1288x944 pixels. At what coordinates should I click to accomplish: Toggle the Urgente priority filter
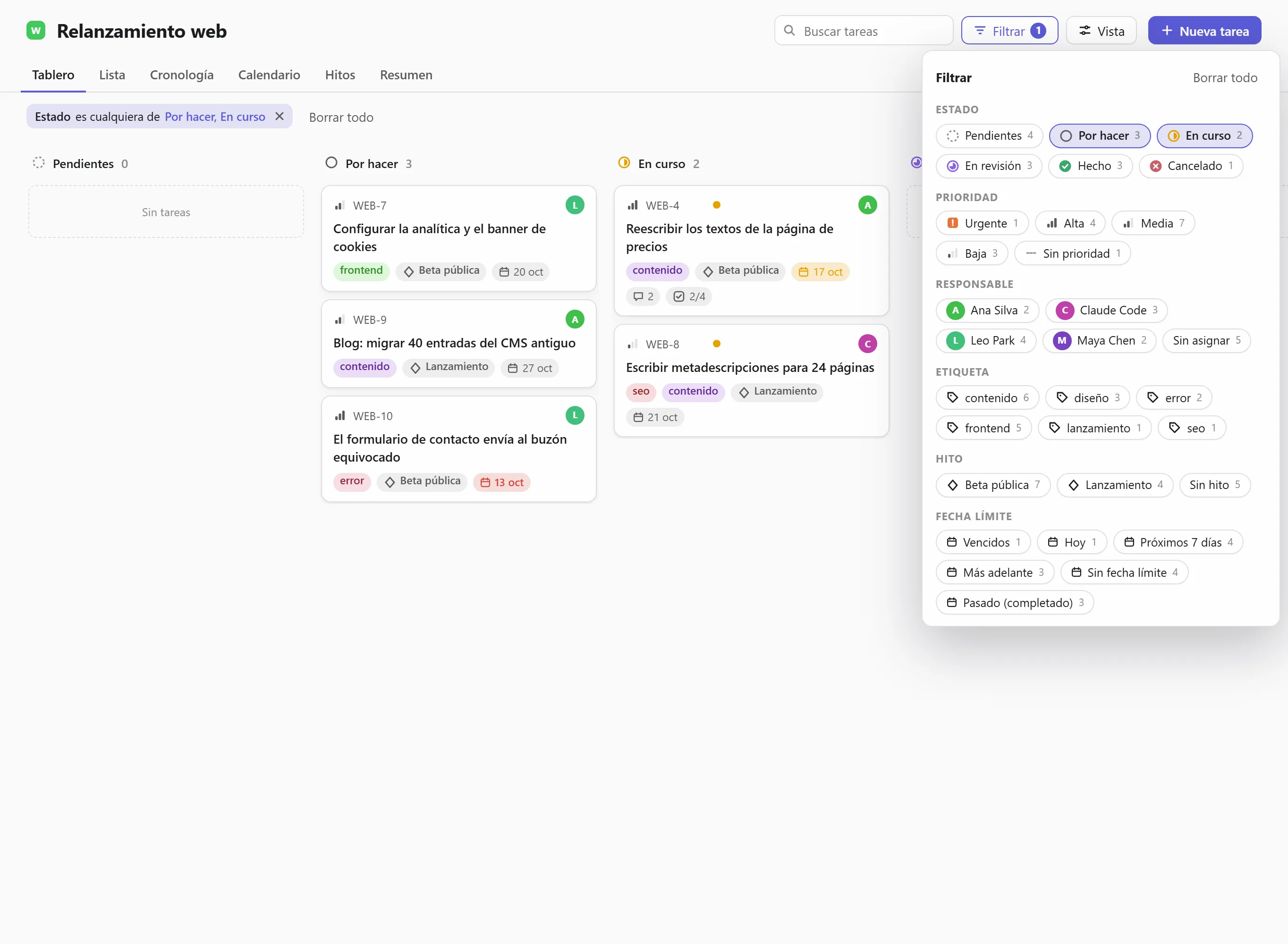click(x=982, y=223)
